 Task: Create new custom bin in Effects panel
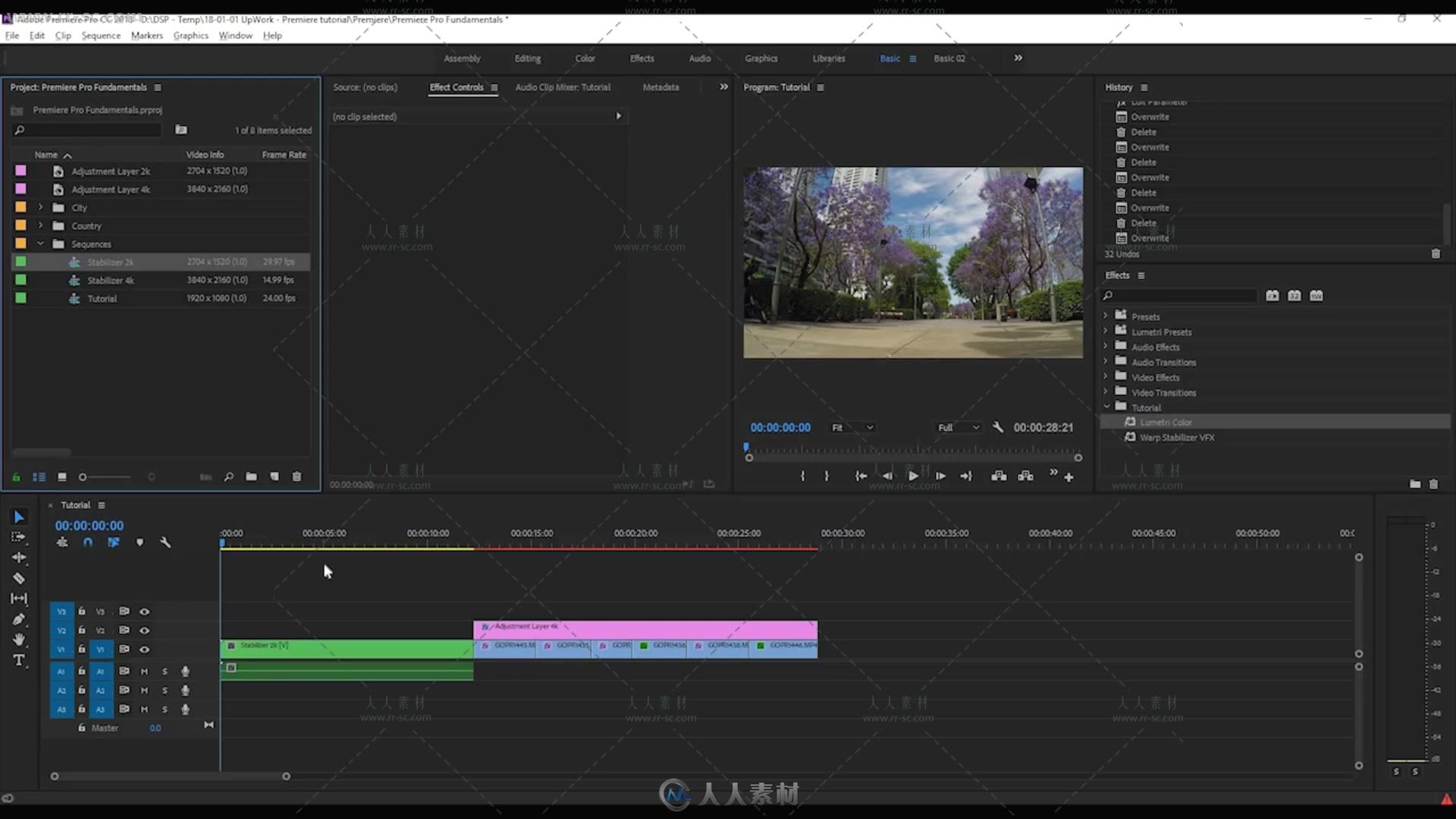(1415, 484)
